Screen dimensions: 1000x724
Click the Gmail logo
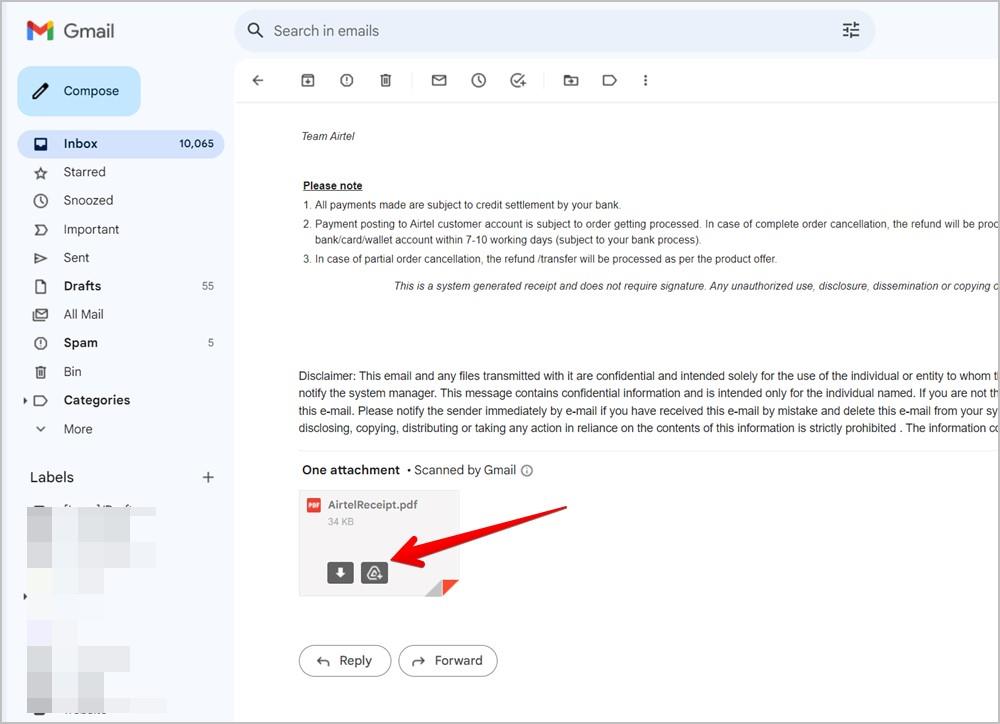point(70,31)
